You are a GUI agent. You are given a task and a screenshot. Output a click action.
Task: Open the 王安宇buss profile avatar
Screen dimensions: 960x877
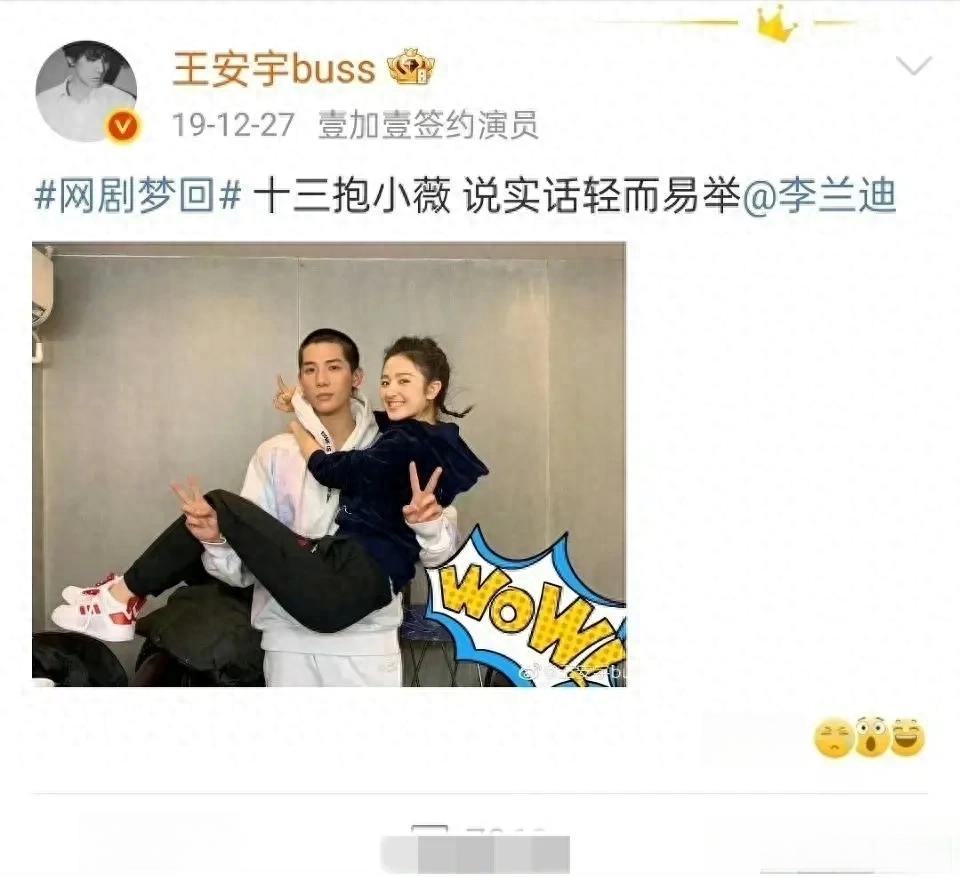[86, 91]
